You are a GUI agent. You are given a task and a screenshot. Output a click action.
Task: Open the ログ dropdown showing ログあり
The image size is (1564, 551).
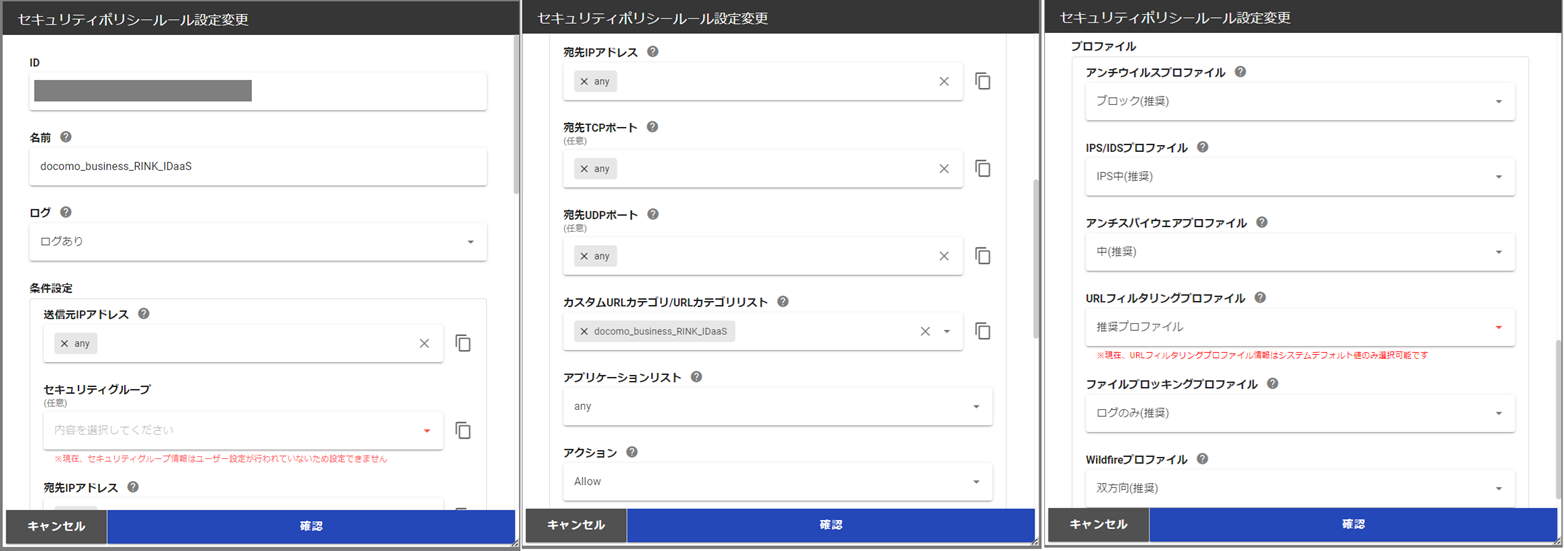pos(259,241)
